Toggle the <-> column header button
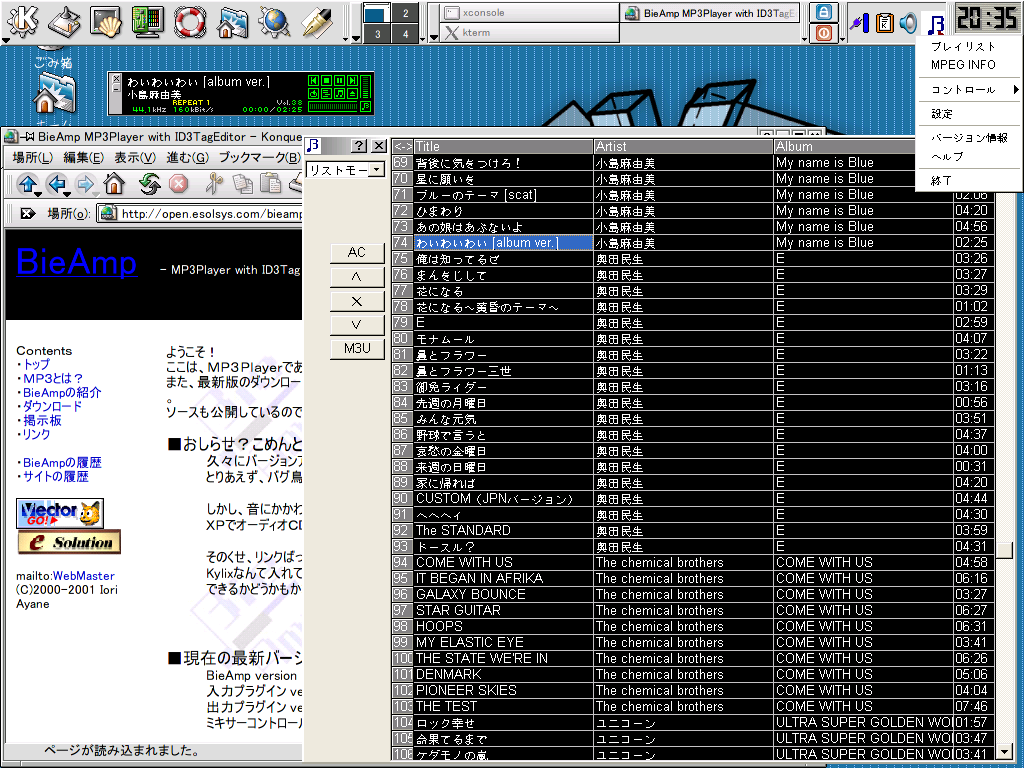The width and height of the screenshot is (1024, 768). pos(402,146)
